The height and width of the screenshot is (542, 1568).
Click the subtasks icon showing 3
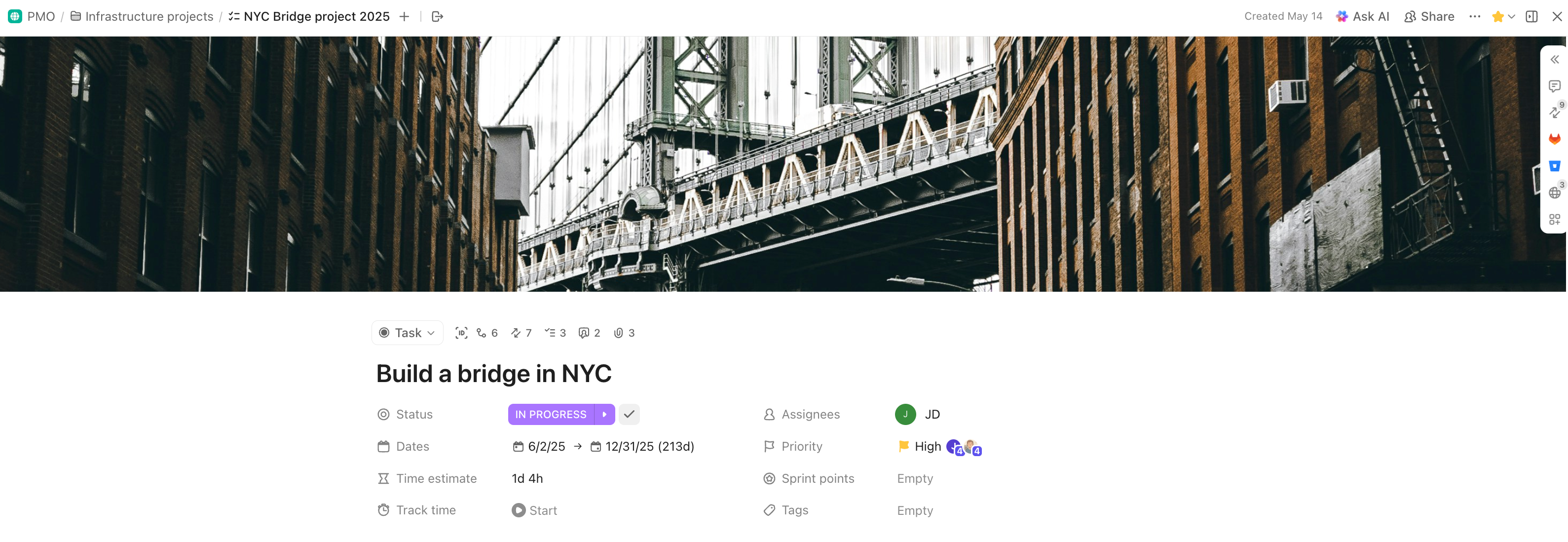555,333
